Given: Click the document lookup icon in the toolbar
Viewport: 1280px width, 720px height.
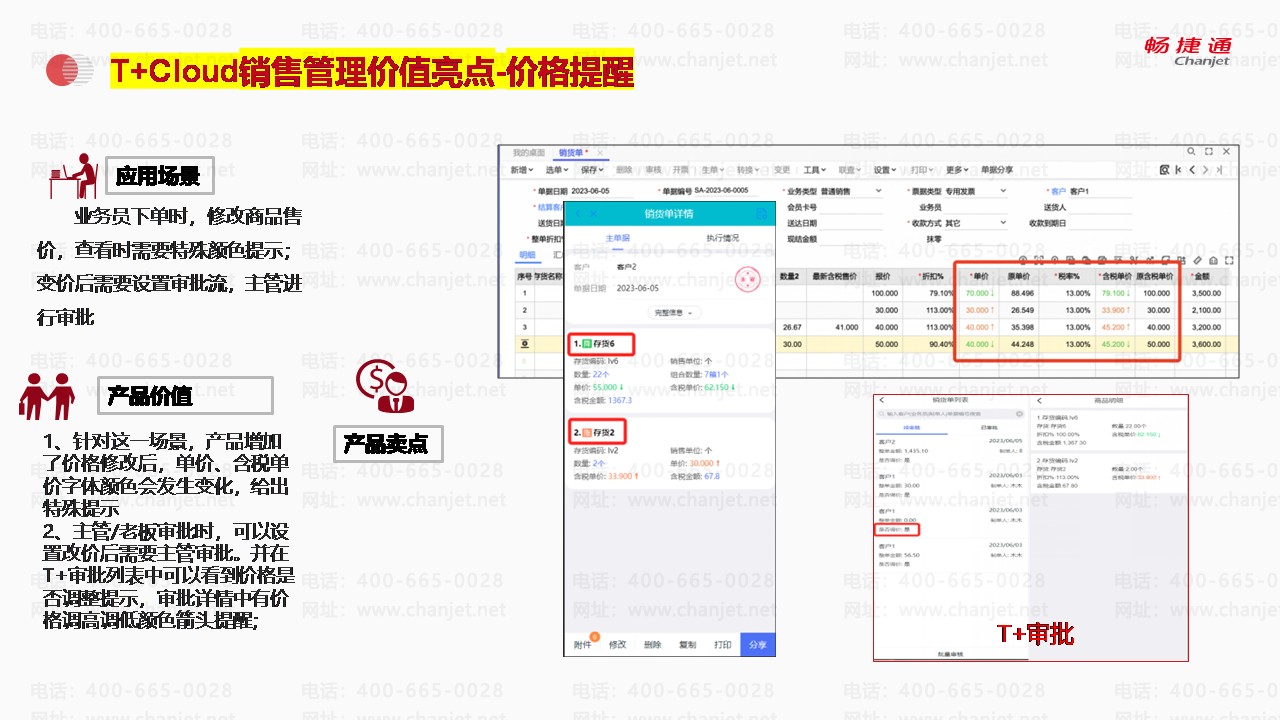Looking at the screenshot, I should click(x=1164, y=170).
